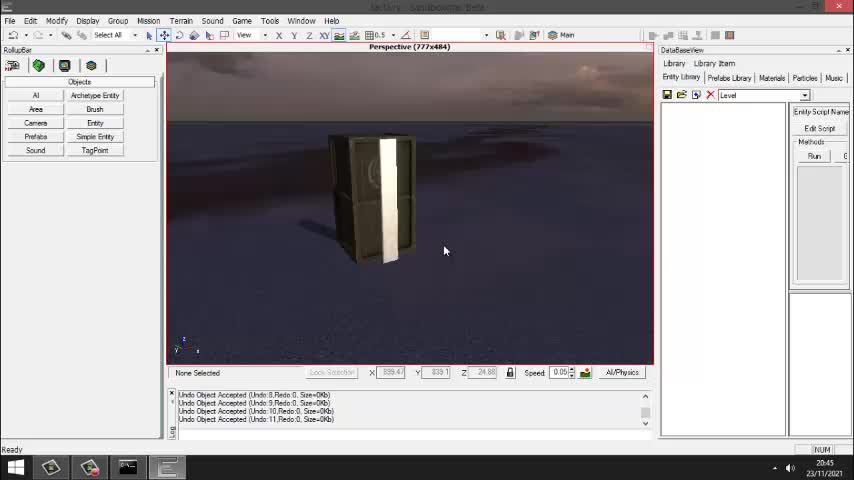Click the Edit Script button

click(x=820, y=129)
